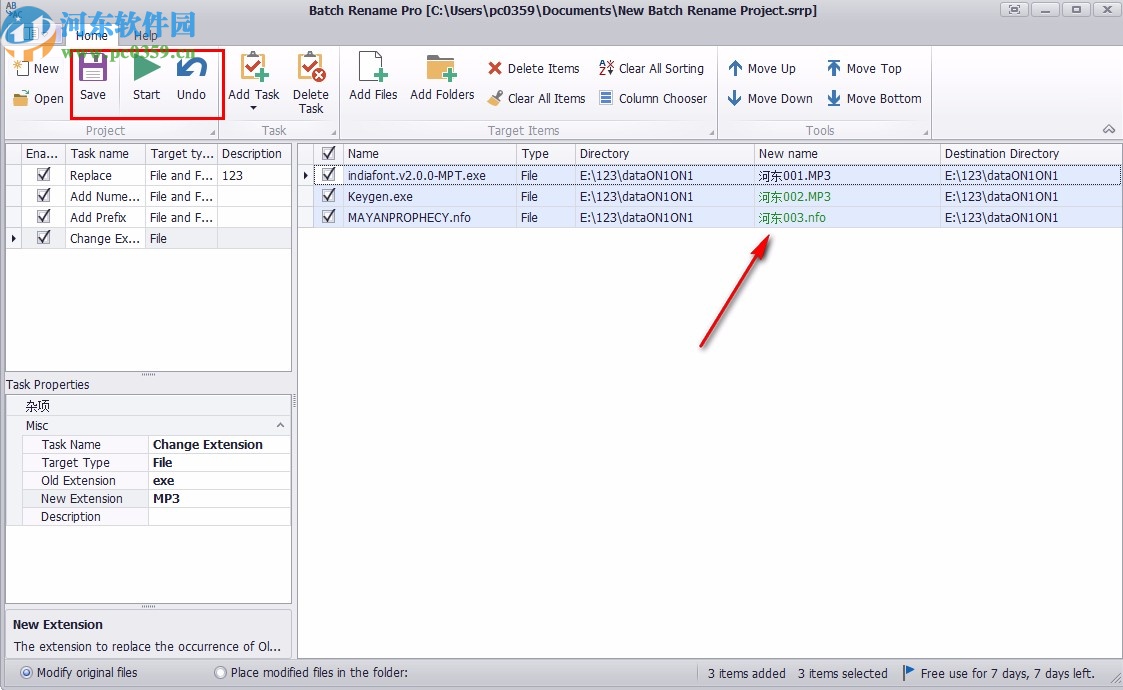Screen dimensions: 1123x690
Task: Expand the Project group dialog launcher
Action: pos(212,132)
